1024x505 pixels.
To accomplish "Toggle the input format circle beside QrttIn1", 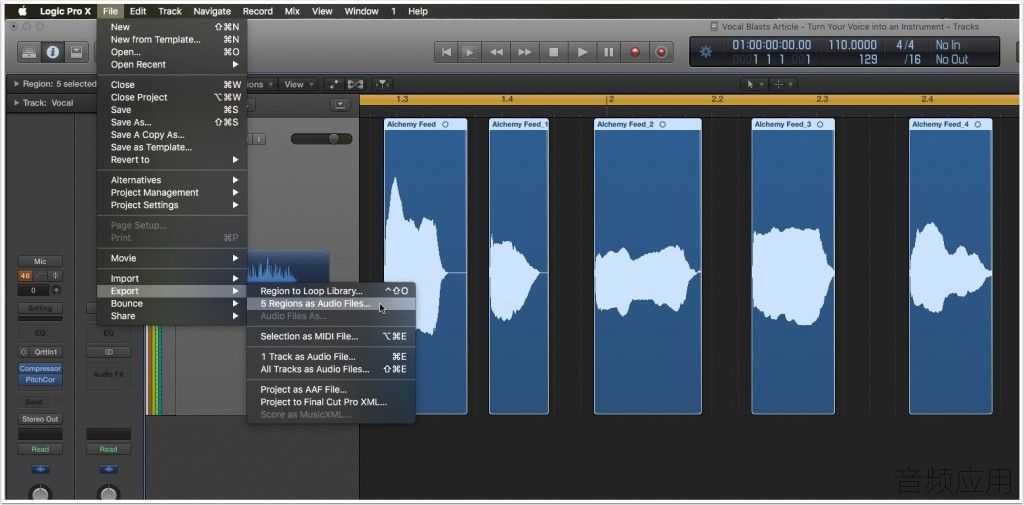I will pos(24,352).
